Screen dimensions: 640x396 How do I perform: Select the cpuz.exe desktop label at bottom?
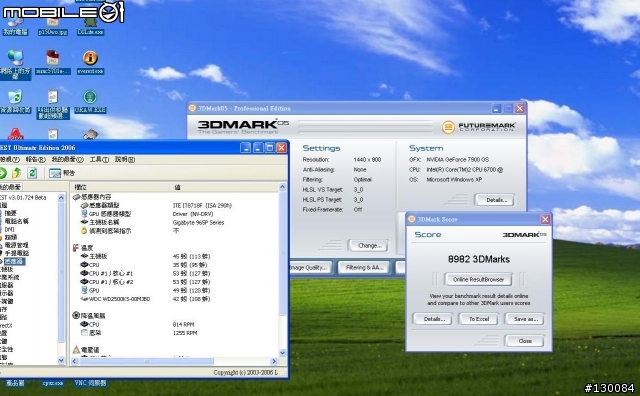[x=53, y=383]
